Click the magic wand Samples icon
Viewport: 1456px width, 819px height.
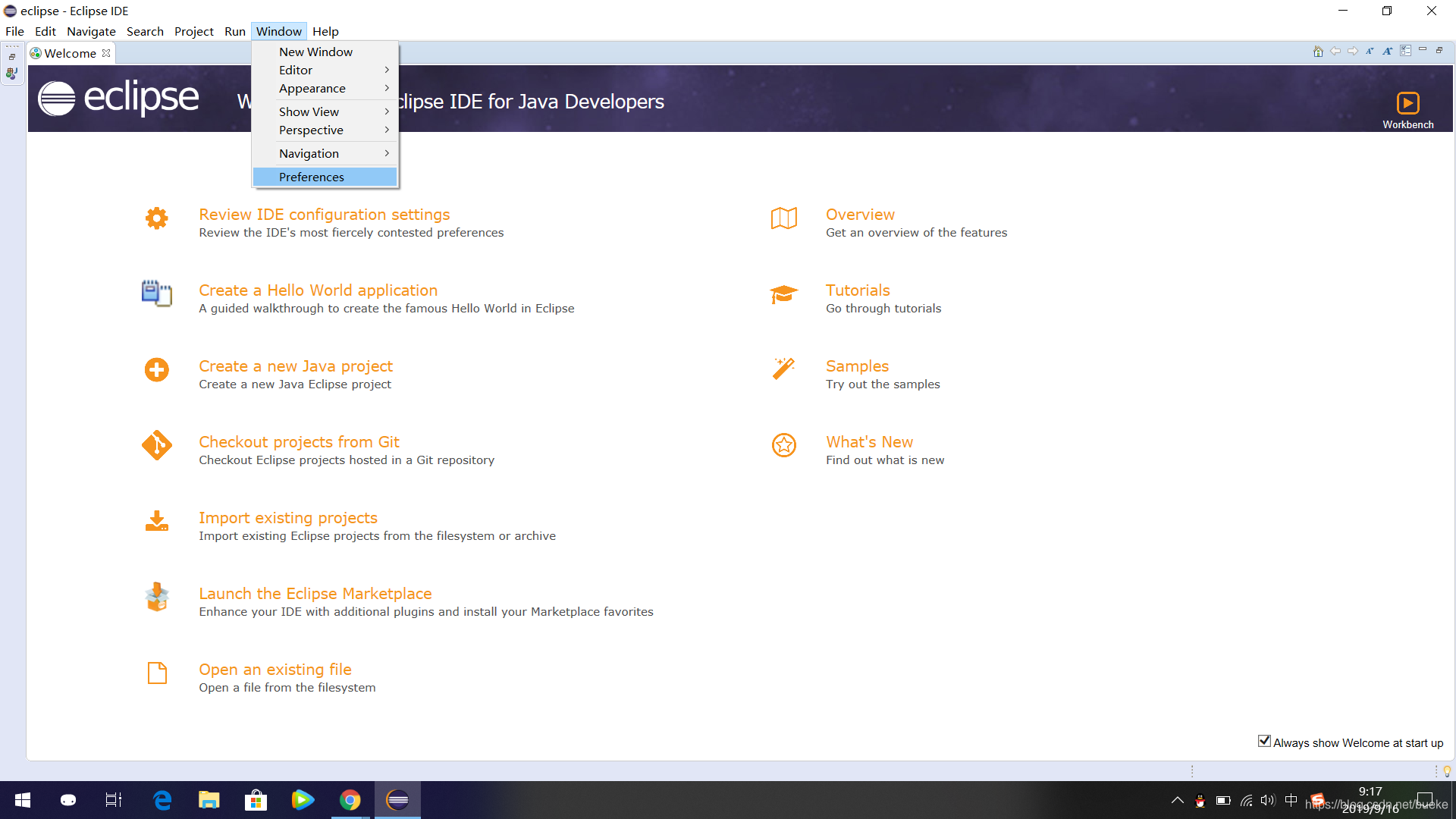[x=784, y=369]
